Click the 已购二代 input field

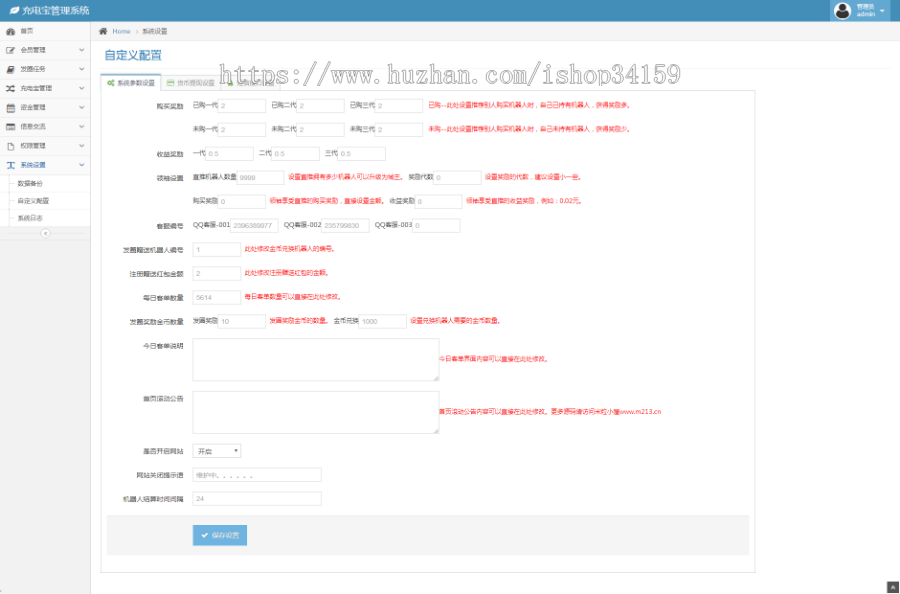[320, 106]
